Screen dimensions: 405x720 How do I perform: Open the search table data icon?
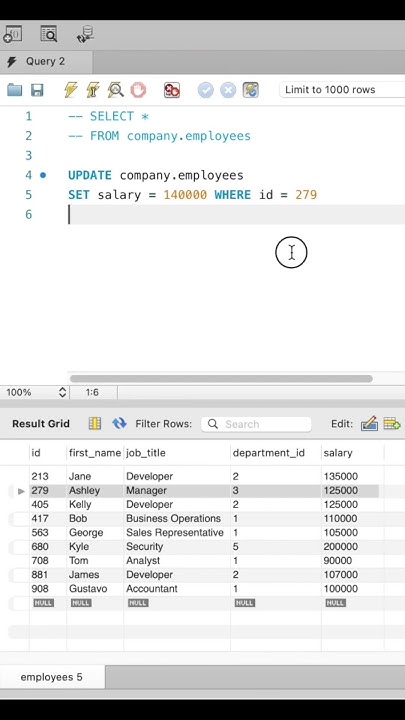(49, 34)
